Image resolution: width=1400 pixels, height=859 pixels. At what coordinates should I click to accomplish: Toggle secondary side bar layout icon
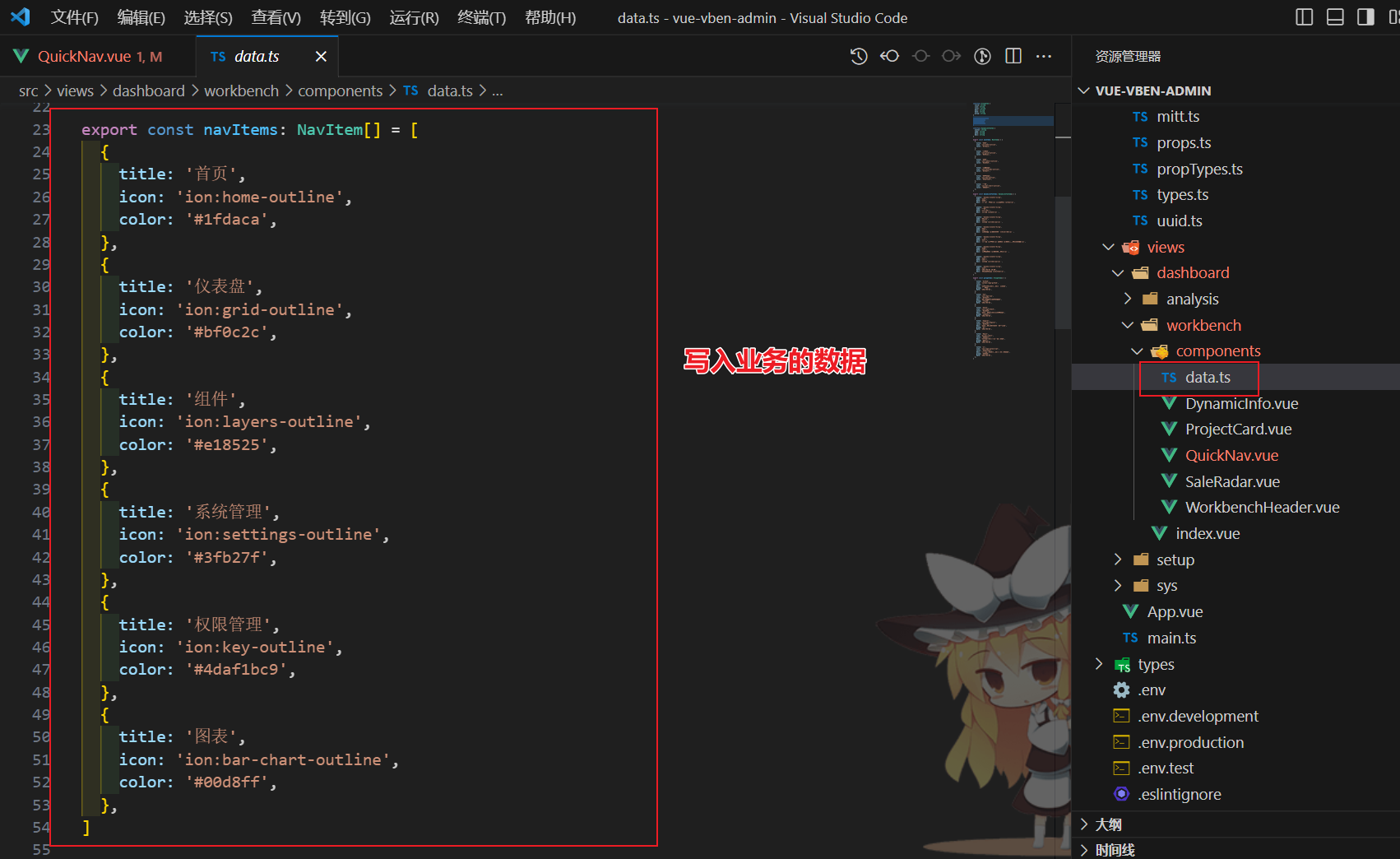(1365, 17)
